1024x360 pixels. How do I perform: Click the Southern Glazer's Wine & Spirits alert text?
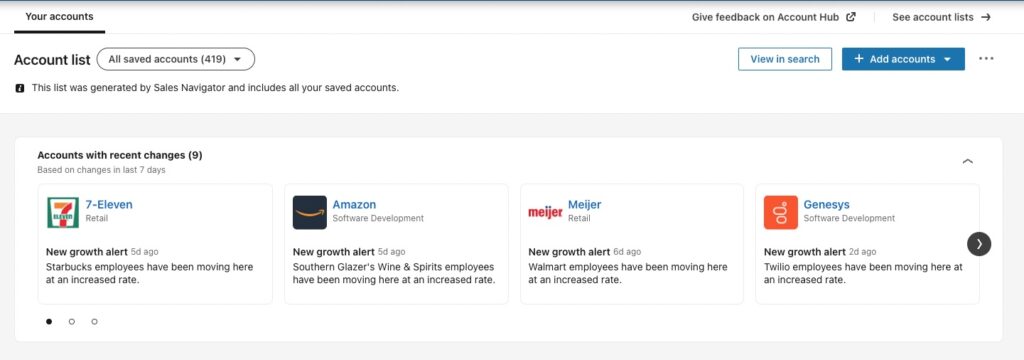394,274
